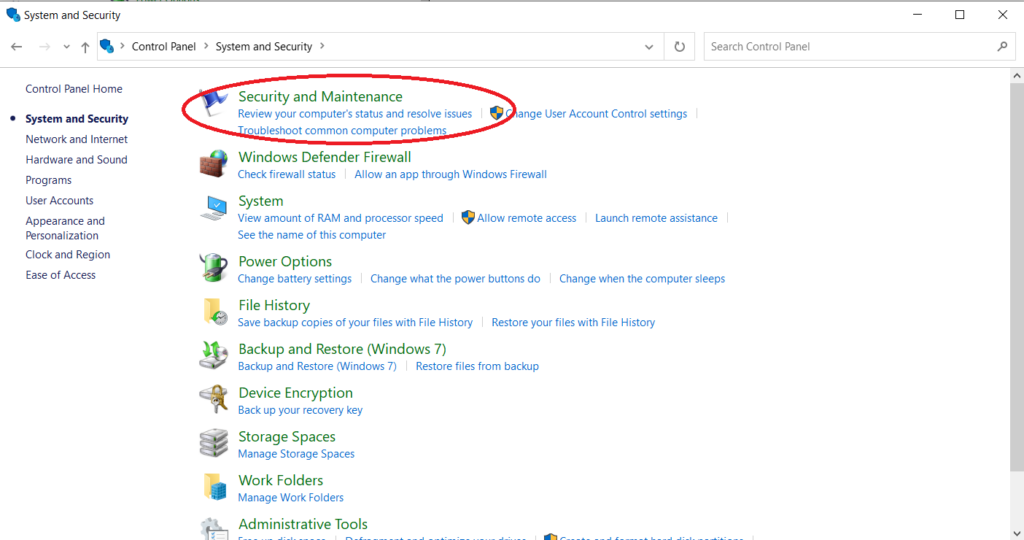This screenshot has height=540, width=1024.
Task: Open the Security and Maintenance heading
Action: [320, 97]
